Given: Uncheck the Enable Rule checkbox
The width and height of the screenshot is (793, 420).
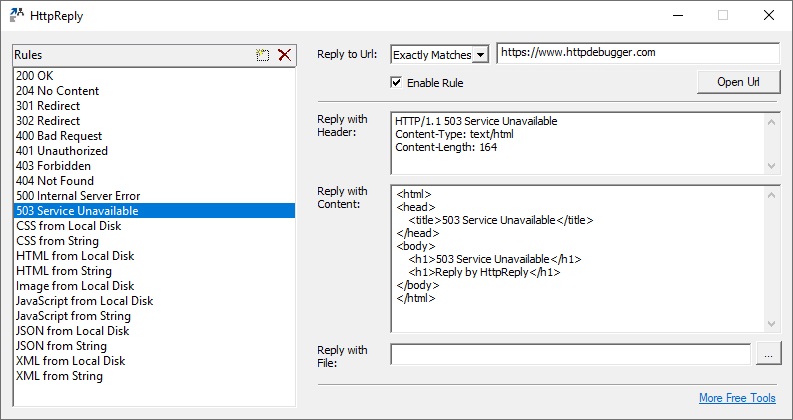Looking at the screenshot, I should [x=396, y=82].
